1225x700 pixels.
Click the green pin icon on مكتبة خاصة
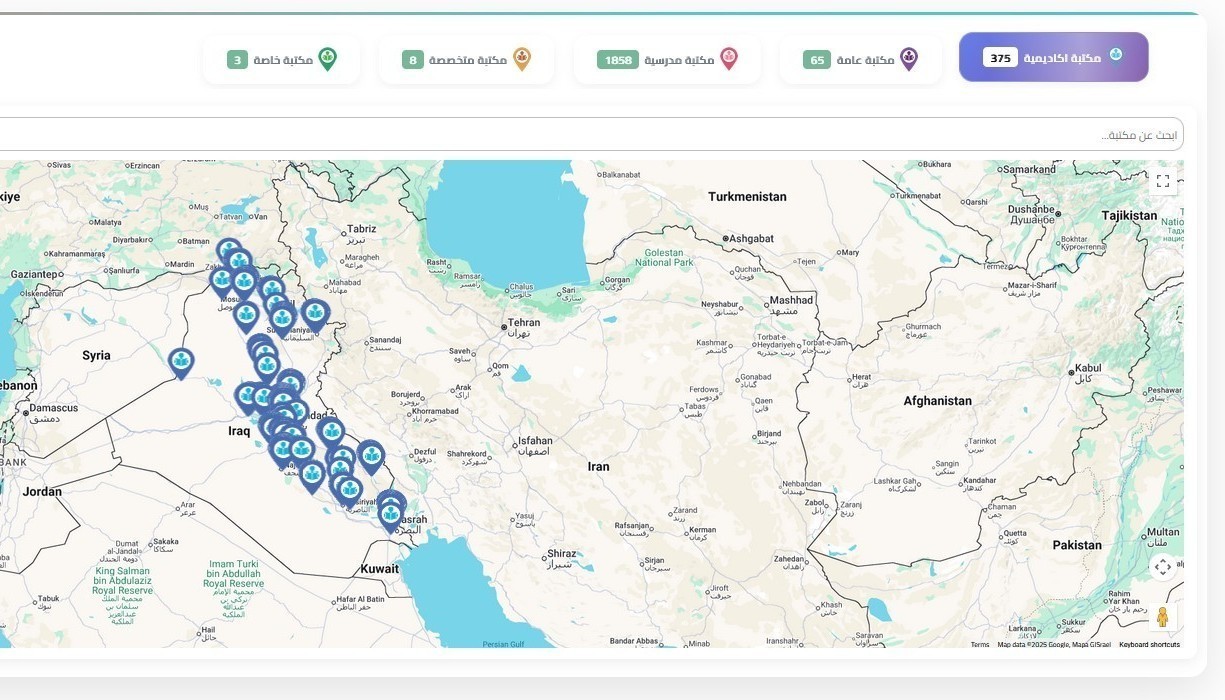[327, 59]
